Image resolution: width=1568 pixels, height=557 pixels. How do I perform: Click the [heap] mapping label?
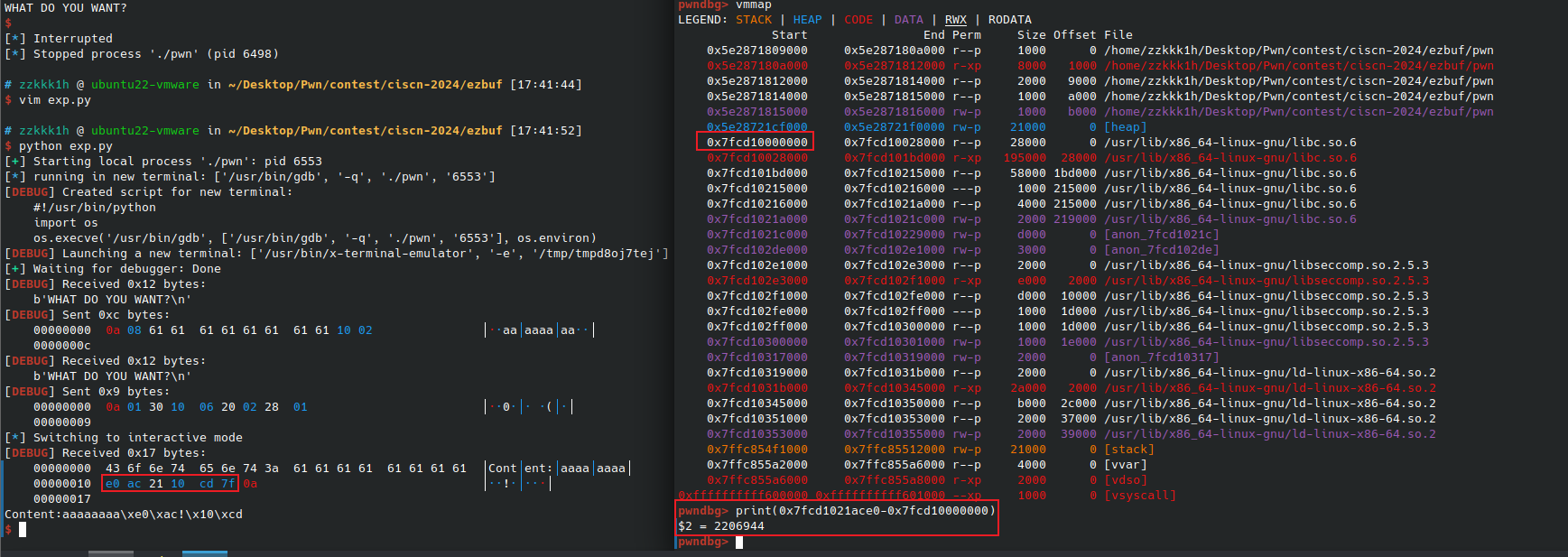[1125, 127]
